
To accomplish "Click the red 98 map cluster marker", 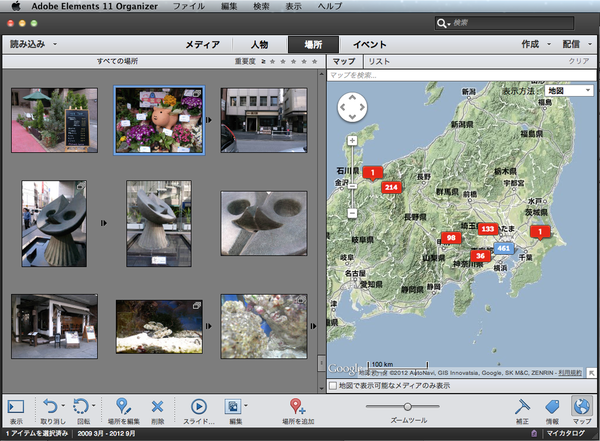I will coord(451,238).
